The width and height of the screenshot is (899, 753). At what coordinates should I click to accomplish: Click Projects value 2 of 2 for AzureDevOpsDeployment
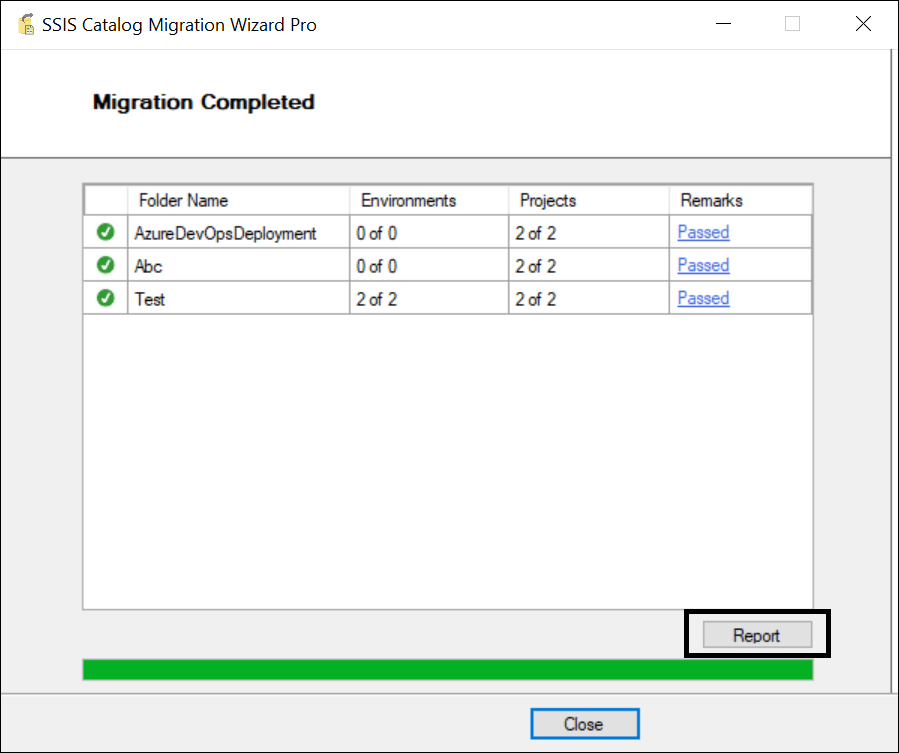(x=589, y=232)
